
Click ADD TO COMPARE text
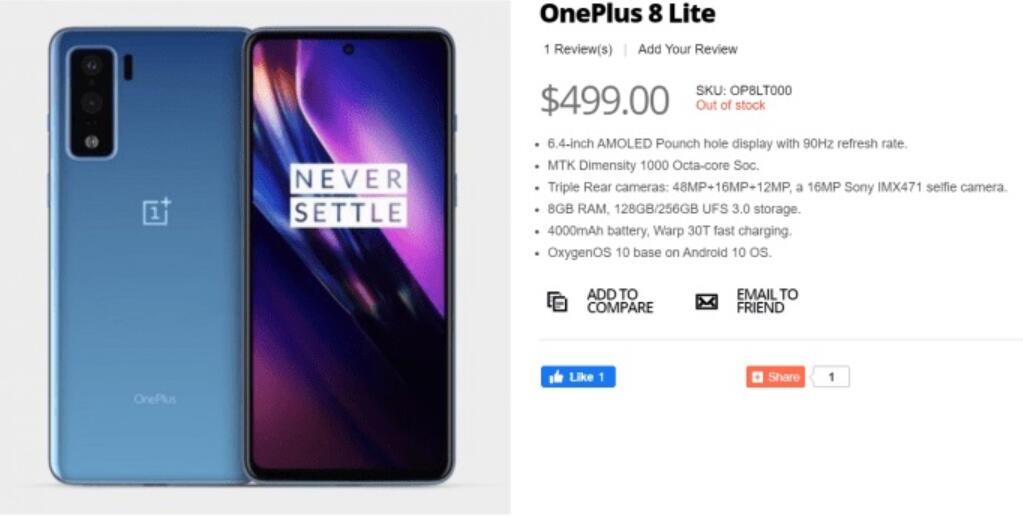click(x=620, y=301)
